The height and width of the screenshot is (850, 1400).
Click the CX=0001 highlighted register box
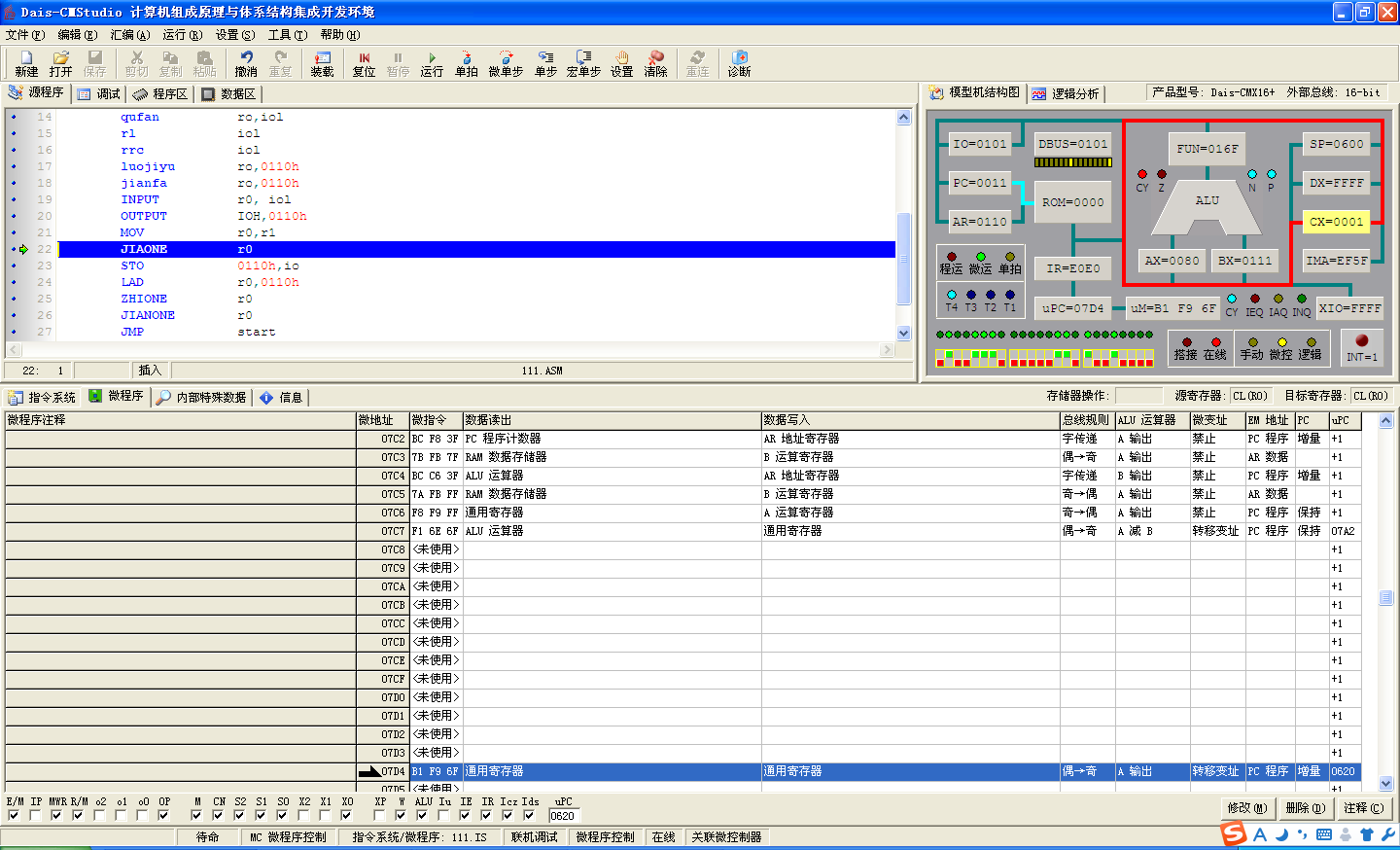pos(1336,222)
